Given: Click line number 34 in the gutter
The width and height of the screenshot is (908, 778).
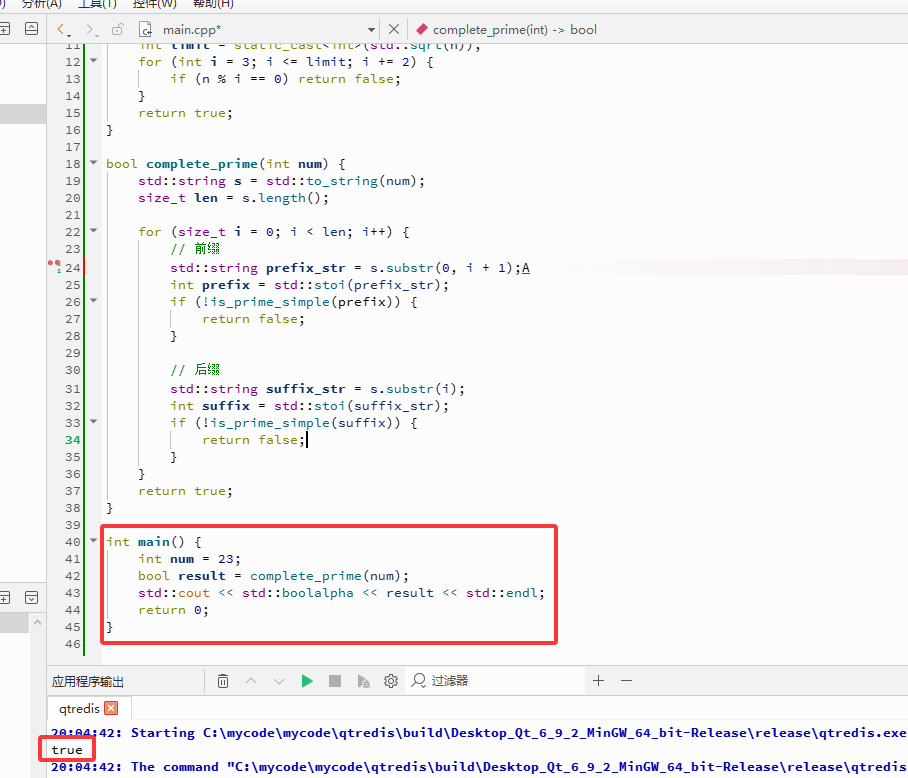Looking at the screenshot, I should (72, 440).
